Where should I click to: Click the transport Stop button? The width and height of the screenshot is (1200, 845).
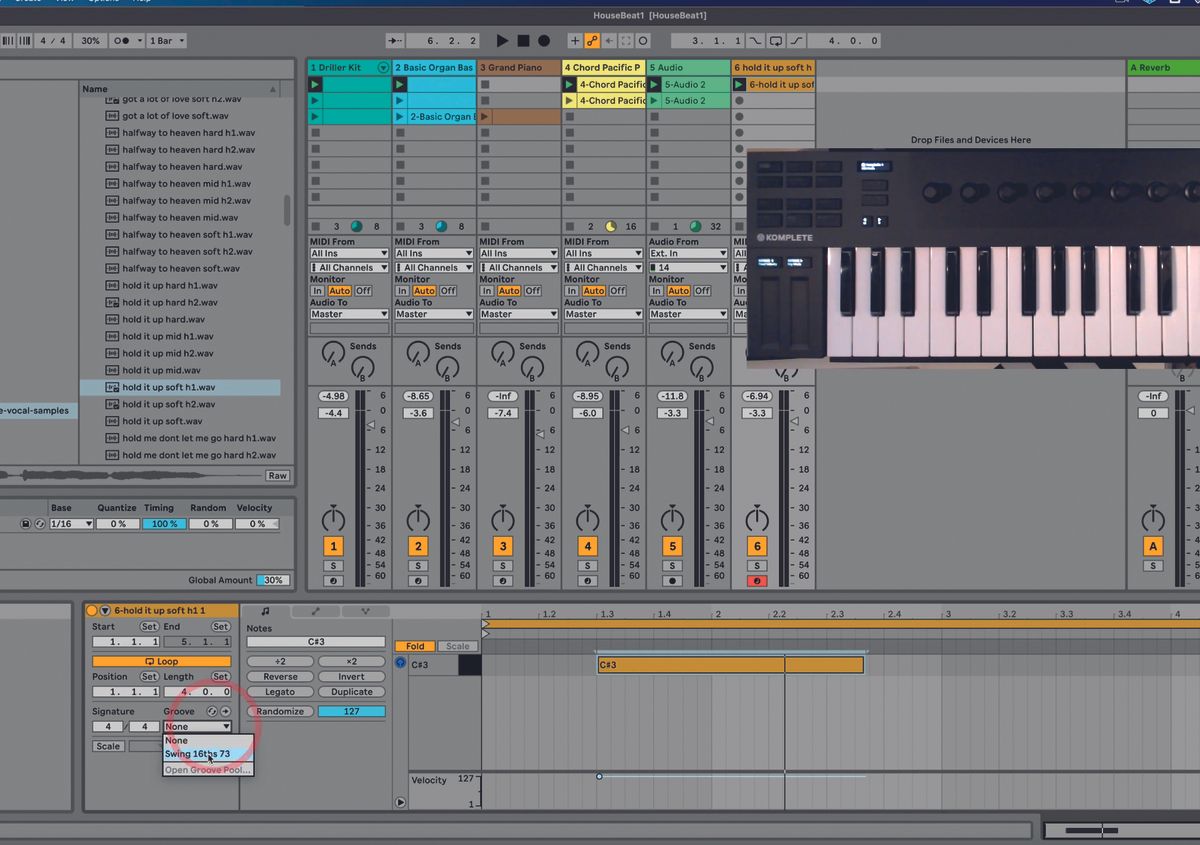click(x=523, y=41)
